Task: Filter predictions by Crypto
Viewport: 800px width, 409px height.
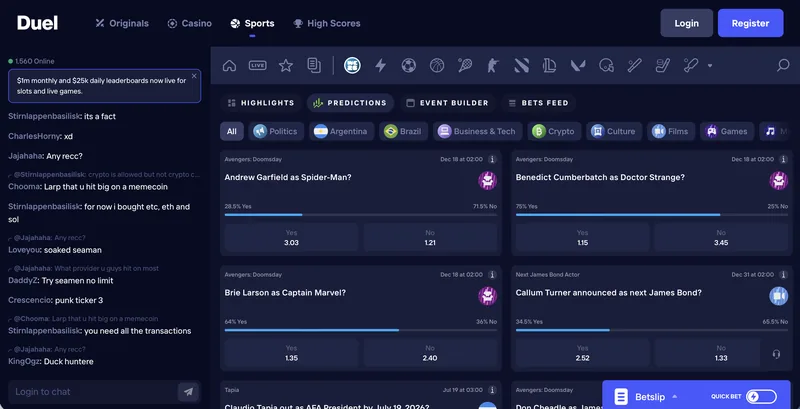Action: coord(554,131)
